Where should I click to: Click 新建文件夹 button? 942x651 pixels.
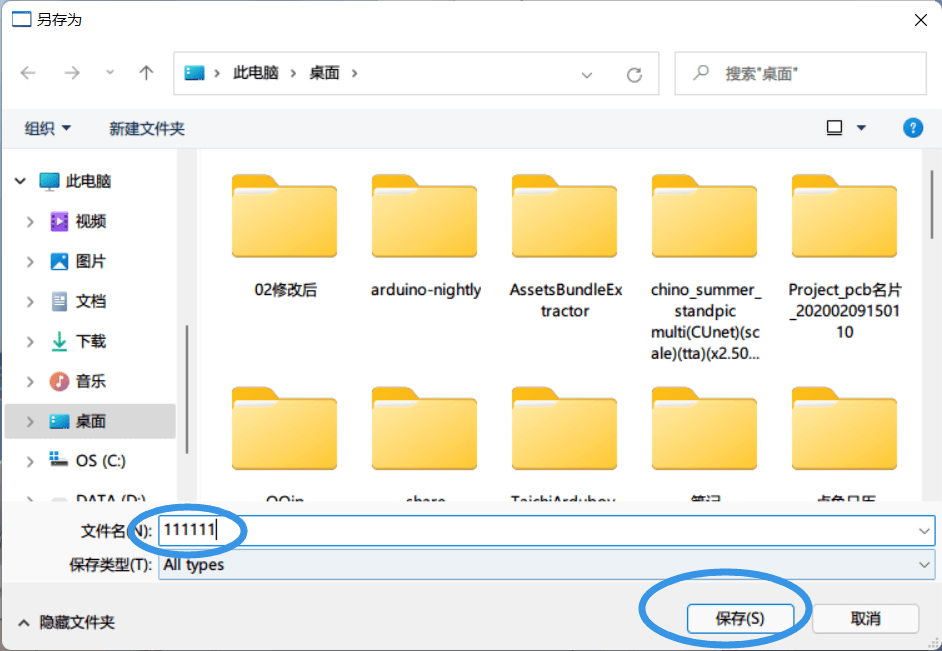click(x=147, y=129)
